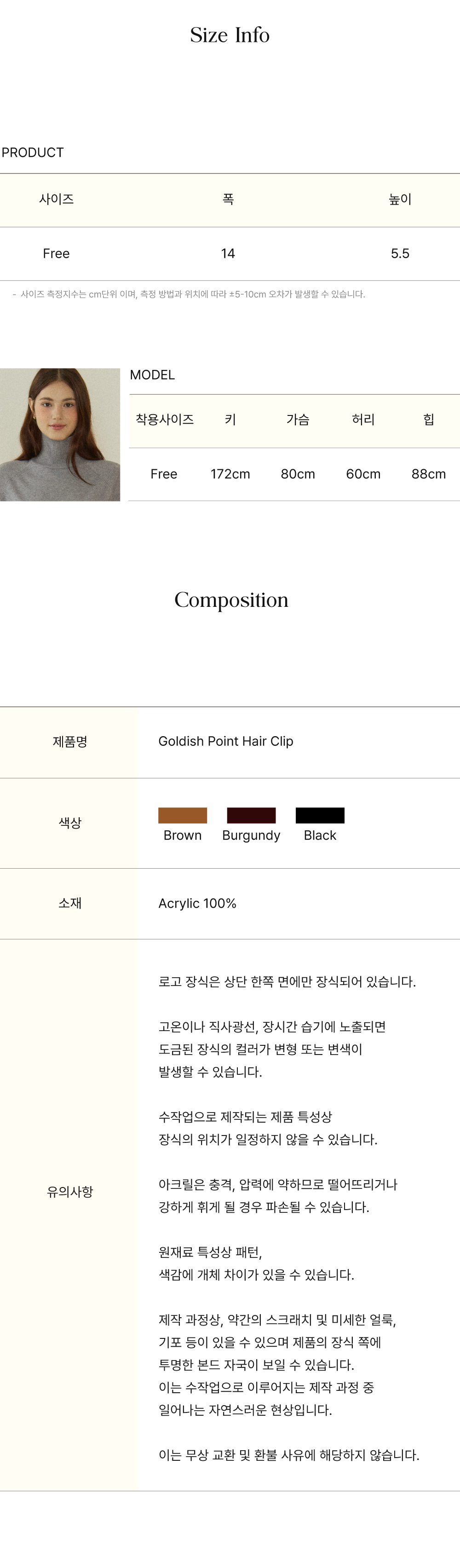This screenshot has height=1568, width=460.
Task: Click the Brown color swatch
Action: click(x=183, y=815)
